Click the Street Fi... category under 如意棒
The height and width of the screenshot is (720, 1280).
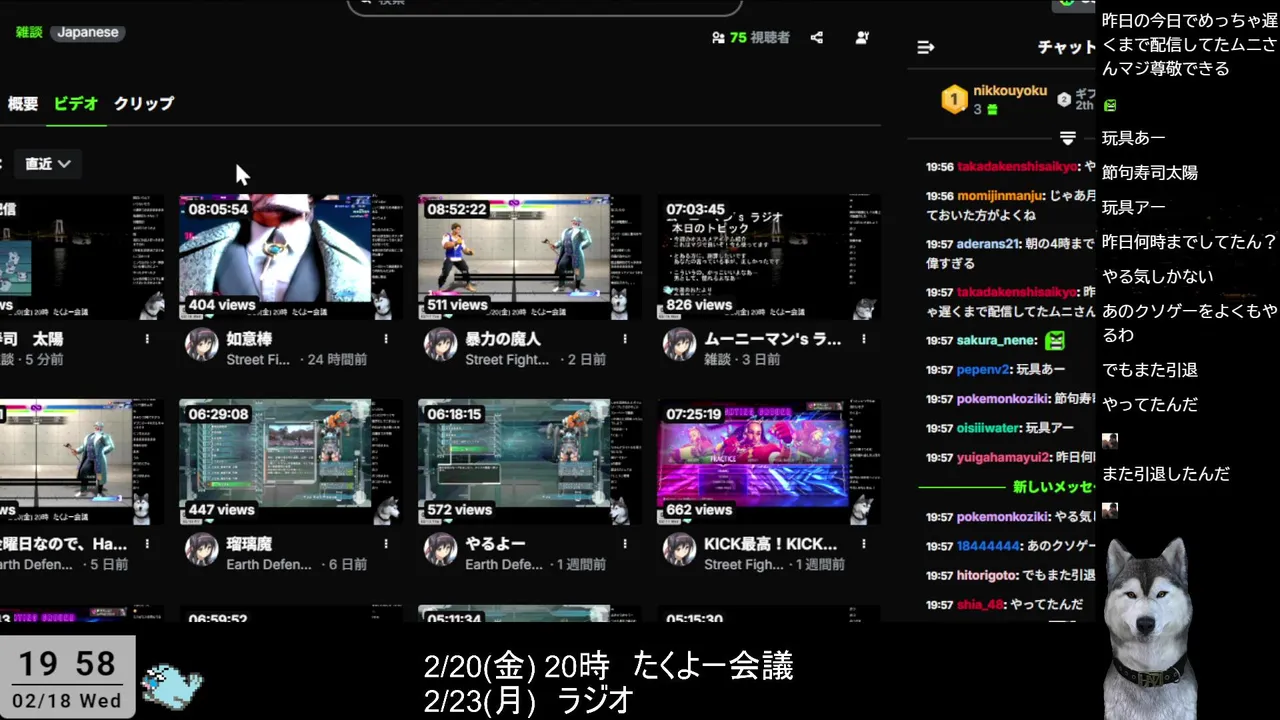258,360
